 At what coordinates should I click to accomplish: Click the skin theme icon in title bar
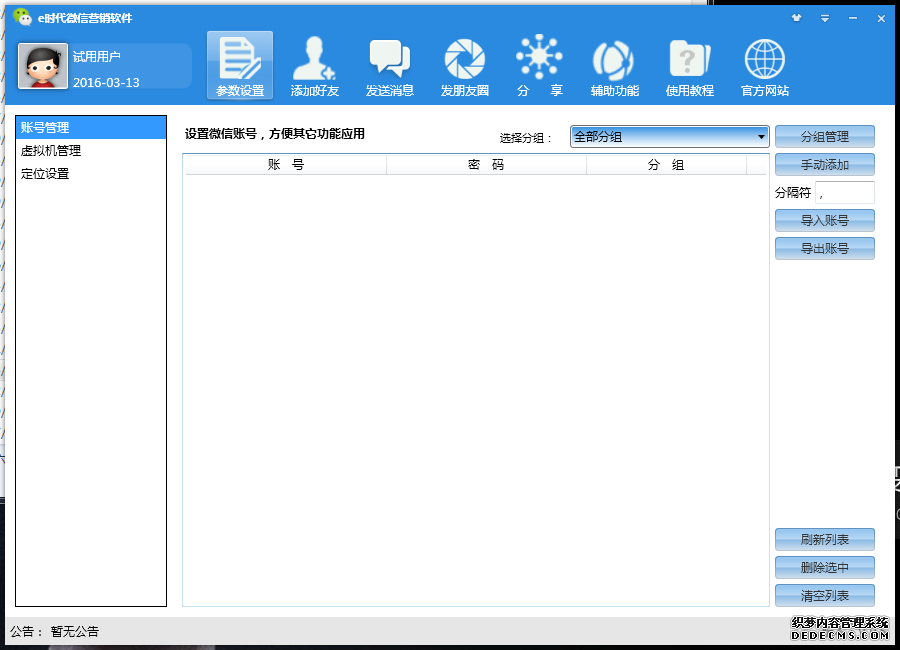(796, 18)
